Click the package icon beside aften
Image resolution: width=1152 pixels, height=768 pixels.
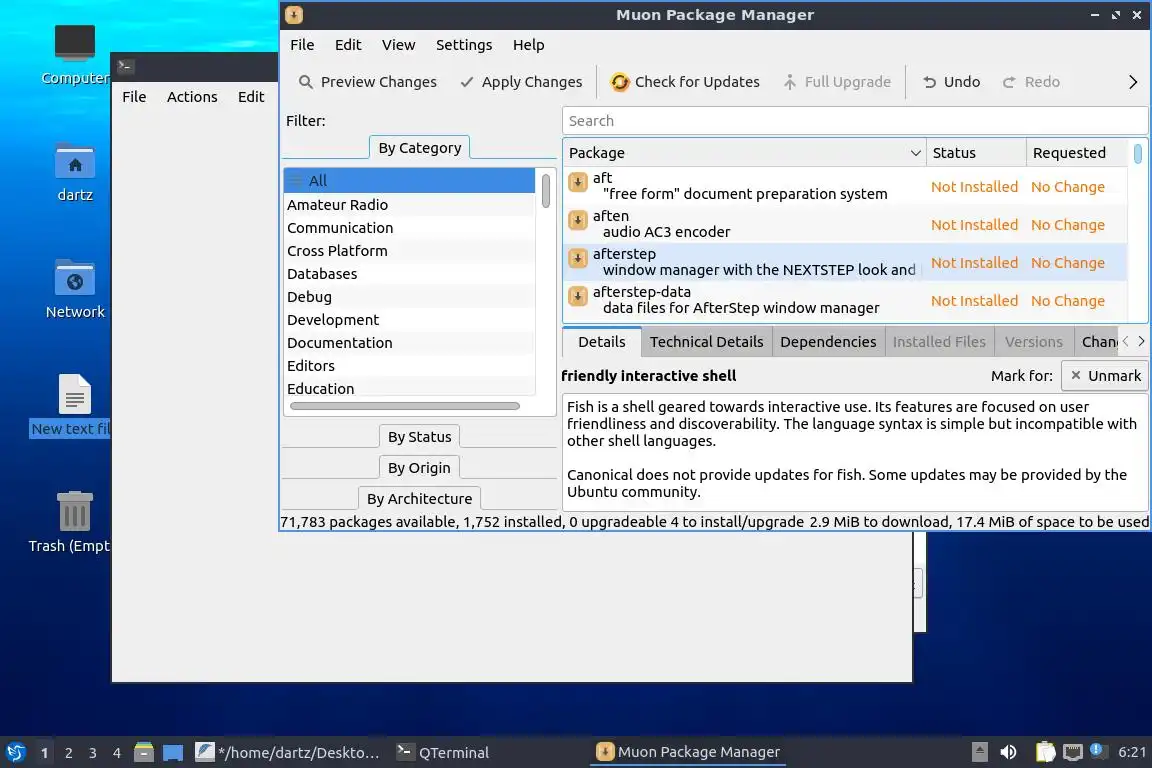578,220
